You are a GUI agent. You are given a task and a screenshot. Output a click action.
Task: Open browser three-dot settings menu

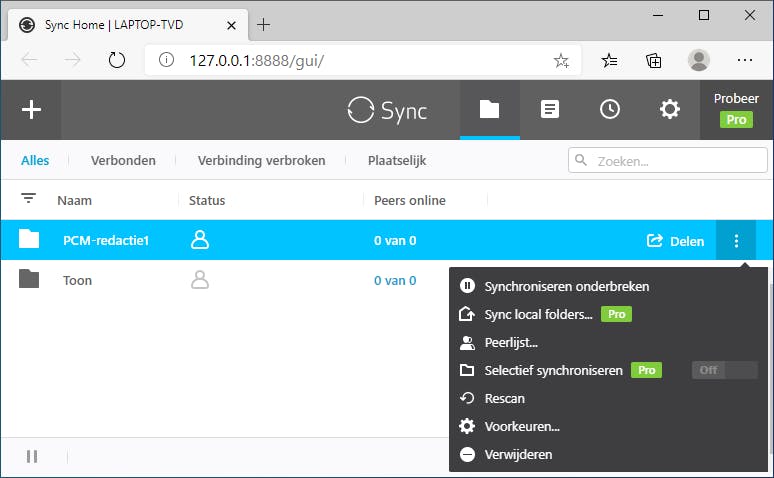[x=744, y=60]
